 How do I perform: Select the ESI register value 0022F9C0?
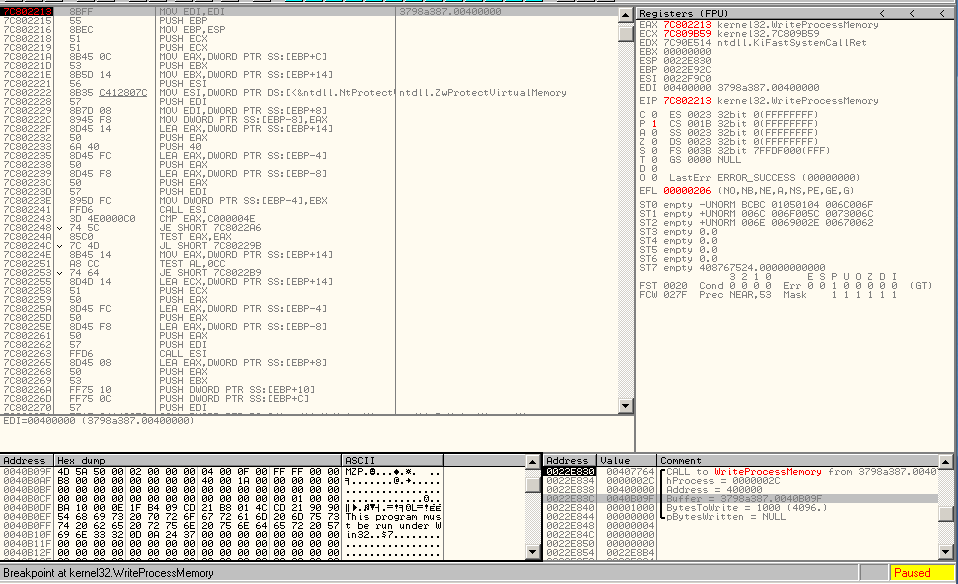coord(687,79)
